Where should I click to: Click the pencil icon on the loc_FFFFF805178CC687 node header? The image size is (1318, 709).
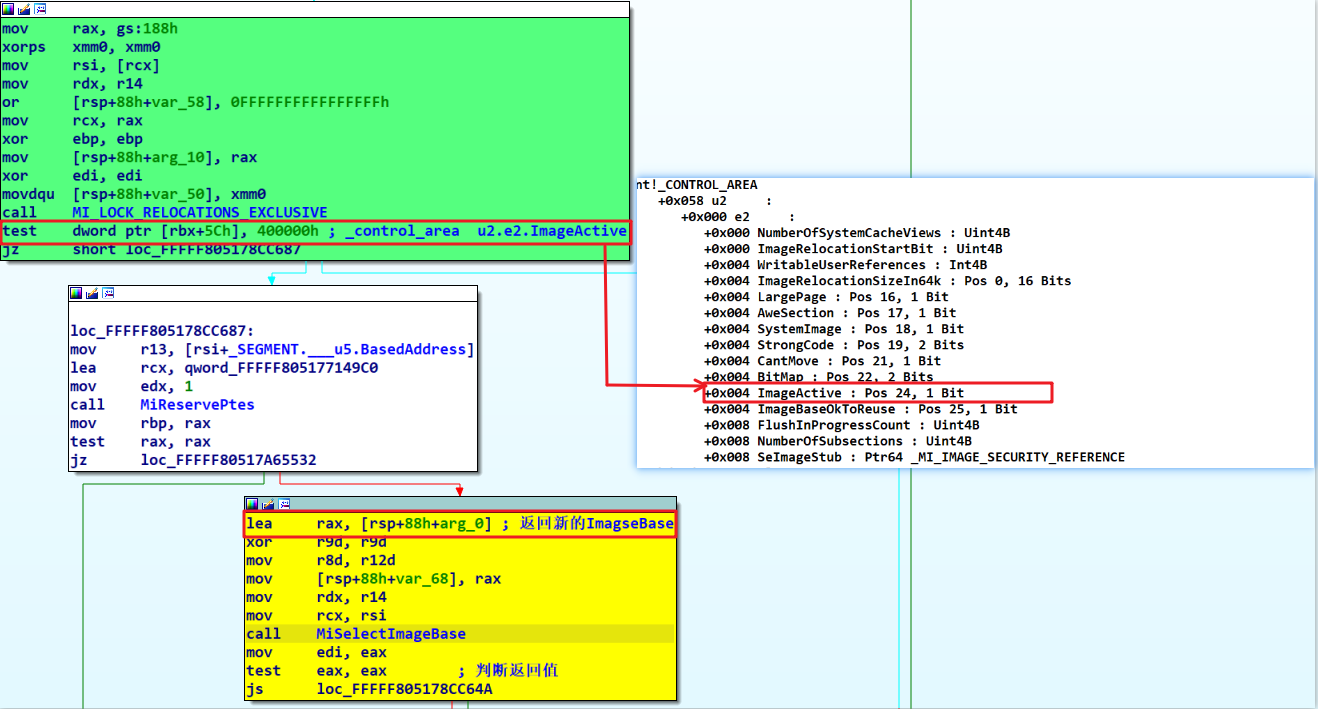(x=92, y=294)
